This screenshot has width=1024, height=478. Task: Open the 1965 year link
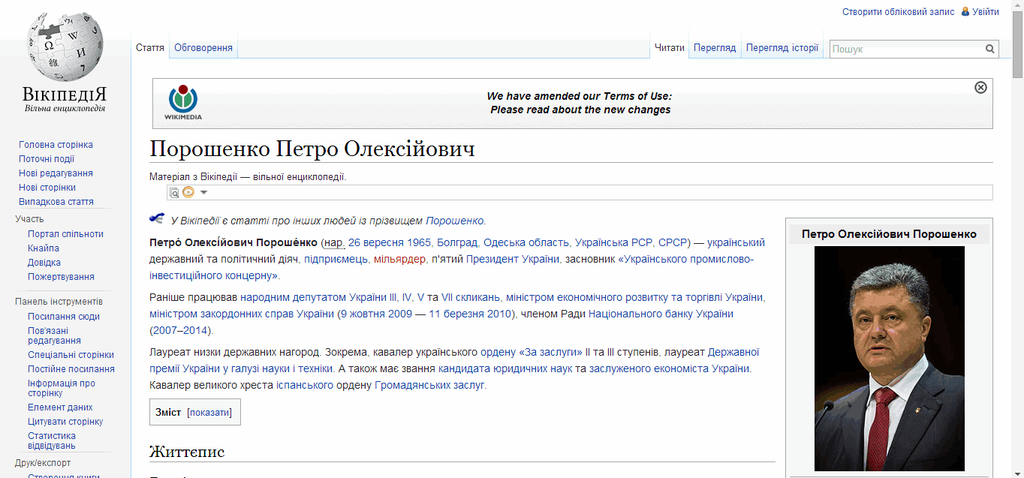421,243
